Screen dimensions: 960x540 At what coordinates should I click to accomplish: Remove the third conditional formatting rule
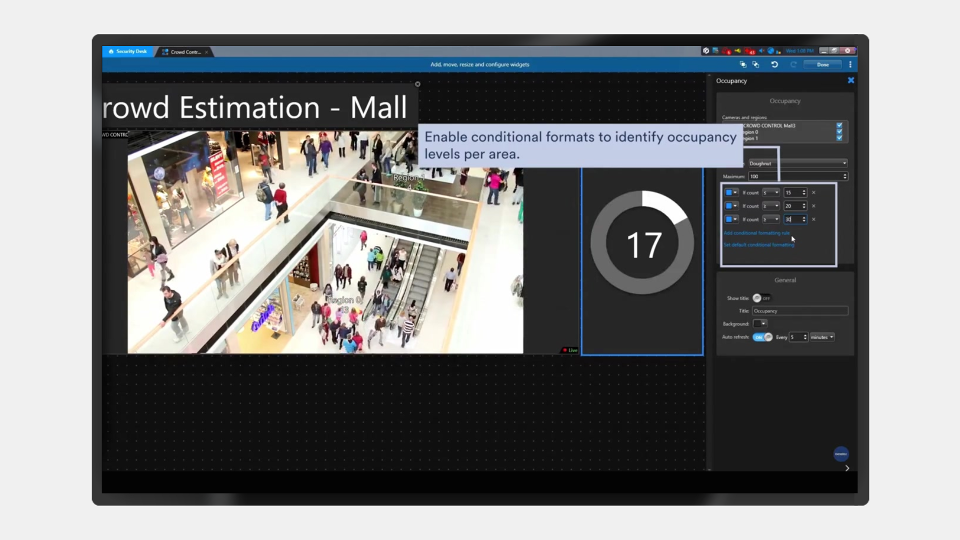click(x=813, y=219)
